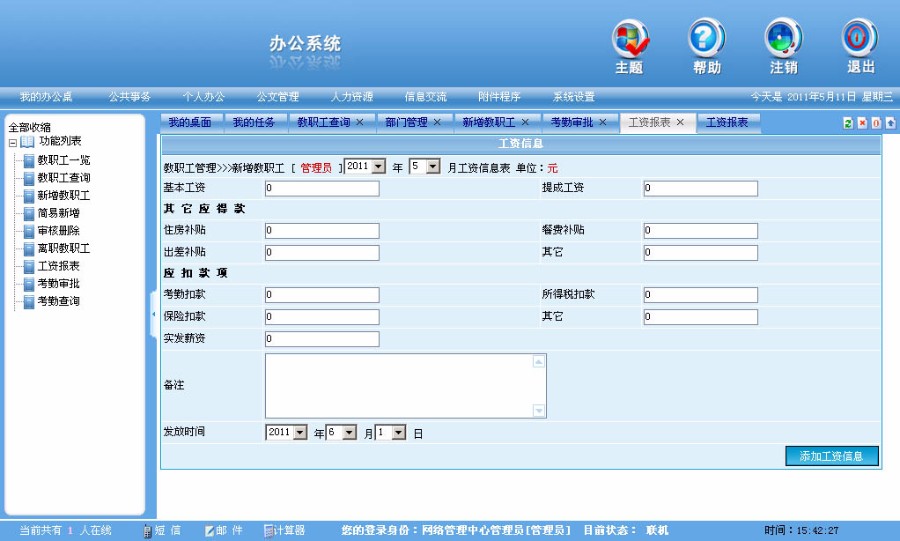
Task: Close the 部门管理 tab
Action: [437, 122]
